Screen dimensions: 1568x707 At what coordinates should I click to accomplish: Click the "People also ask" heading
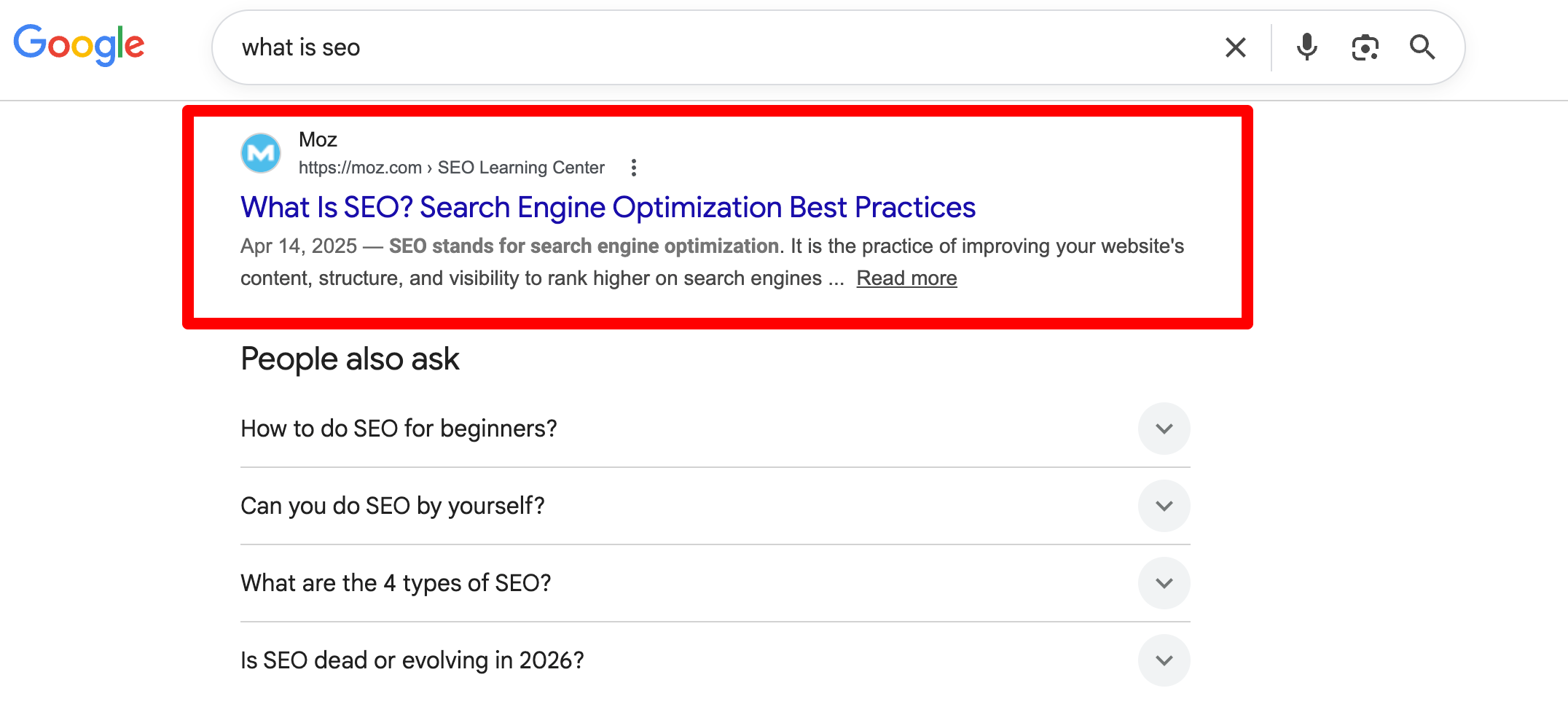(x=350, y=359)
